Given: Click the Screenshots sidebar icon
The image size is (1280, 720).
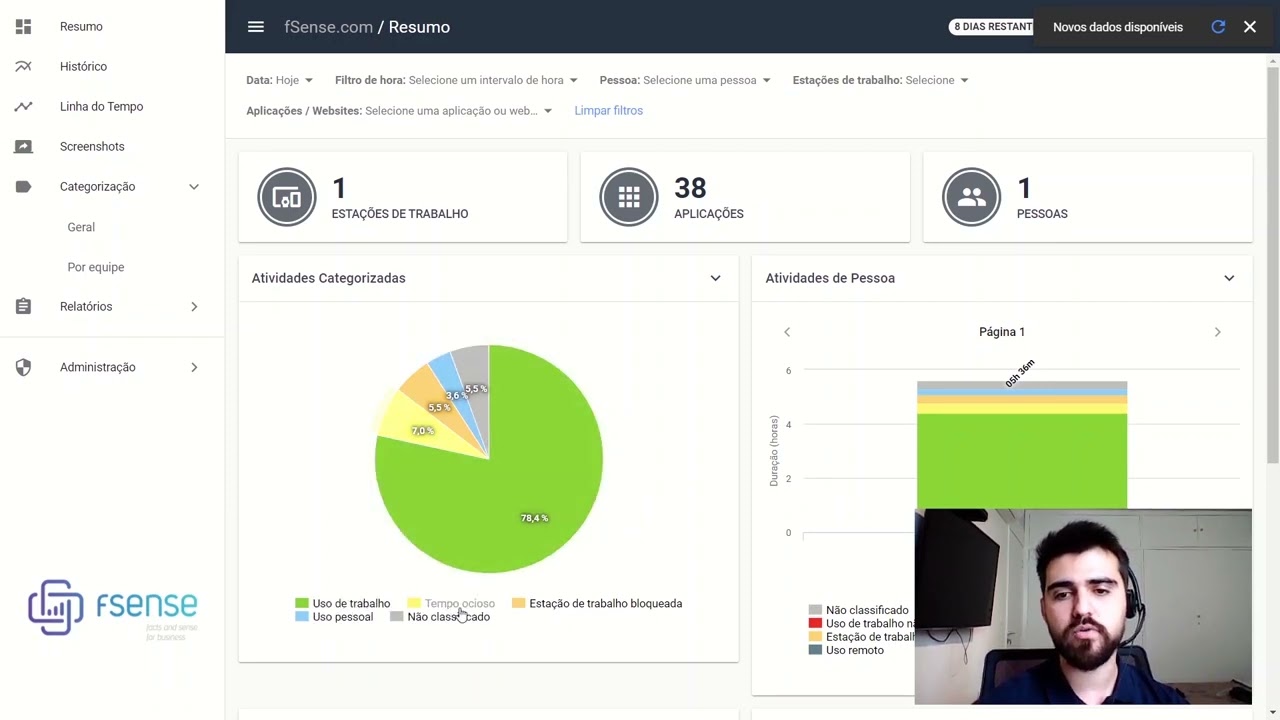Looking at the screenshot, I should click(23, 146).
